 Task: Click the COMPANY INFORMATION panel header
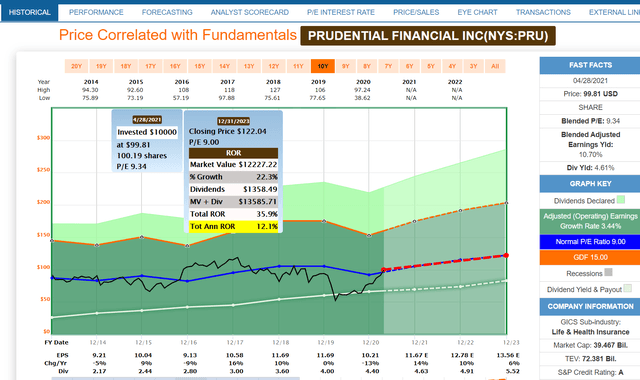[x=590, y=307]
